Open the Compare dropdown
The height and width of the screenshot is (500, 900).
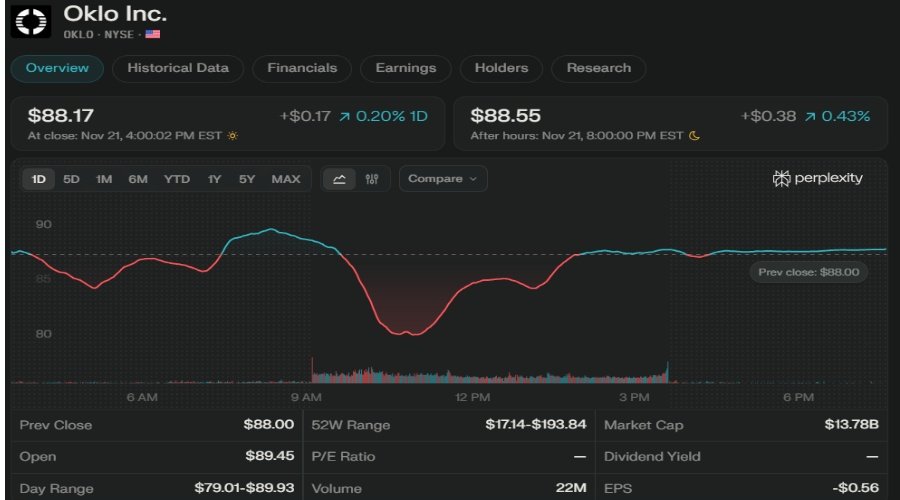(x=443, y=179)
